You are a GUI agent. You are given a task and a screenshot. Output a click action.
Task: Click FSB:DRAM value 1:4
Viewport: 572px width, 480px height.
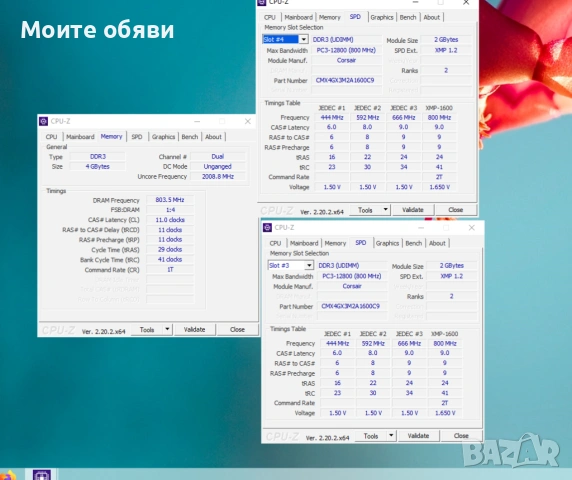click(170, 210)
